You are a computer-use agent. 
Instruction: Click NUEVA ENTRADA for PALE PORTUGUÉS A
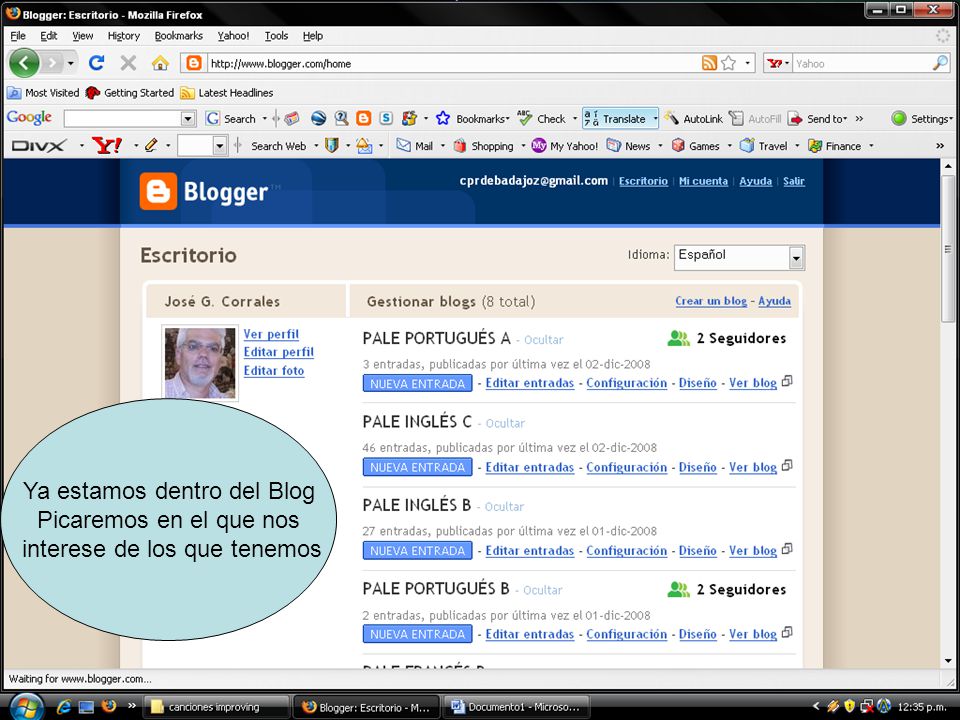(418, 384)
